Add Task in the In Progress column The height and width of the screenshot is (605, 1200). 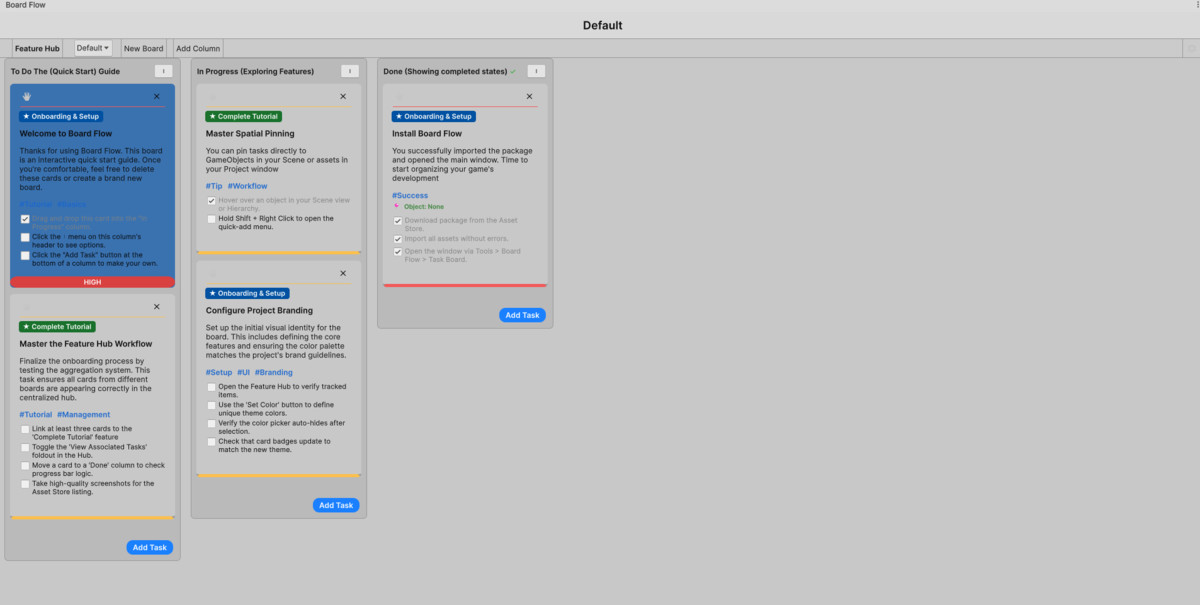coord(336,505)
